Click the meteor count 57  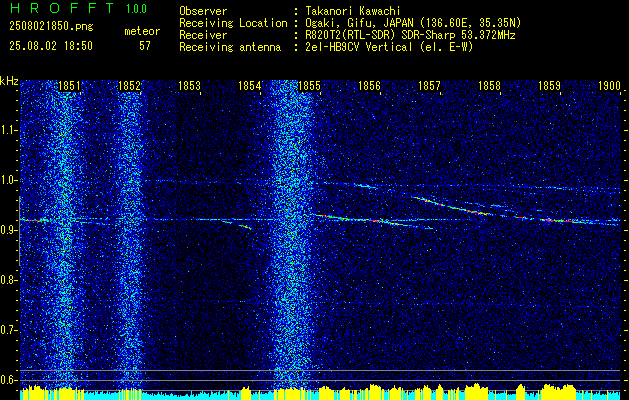(145, 46)
